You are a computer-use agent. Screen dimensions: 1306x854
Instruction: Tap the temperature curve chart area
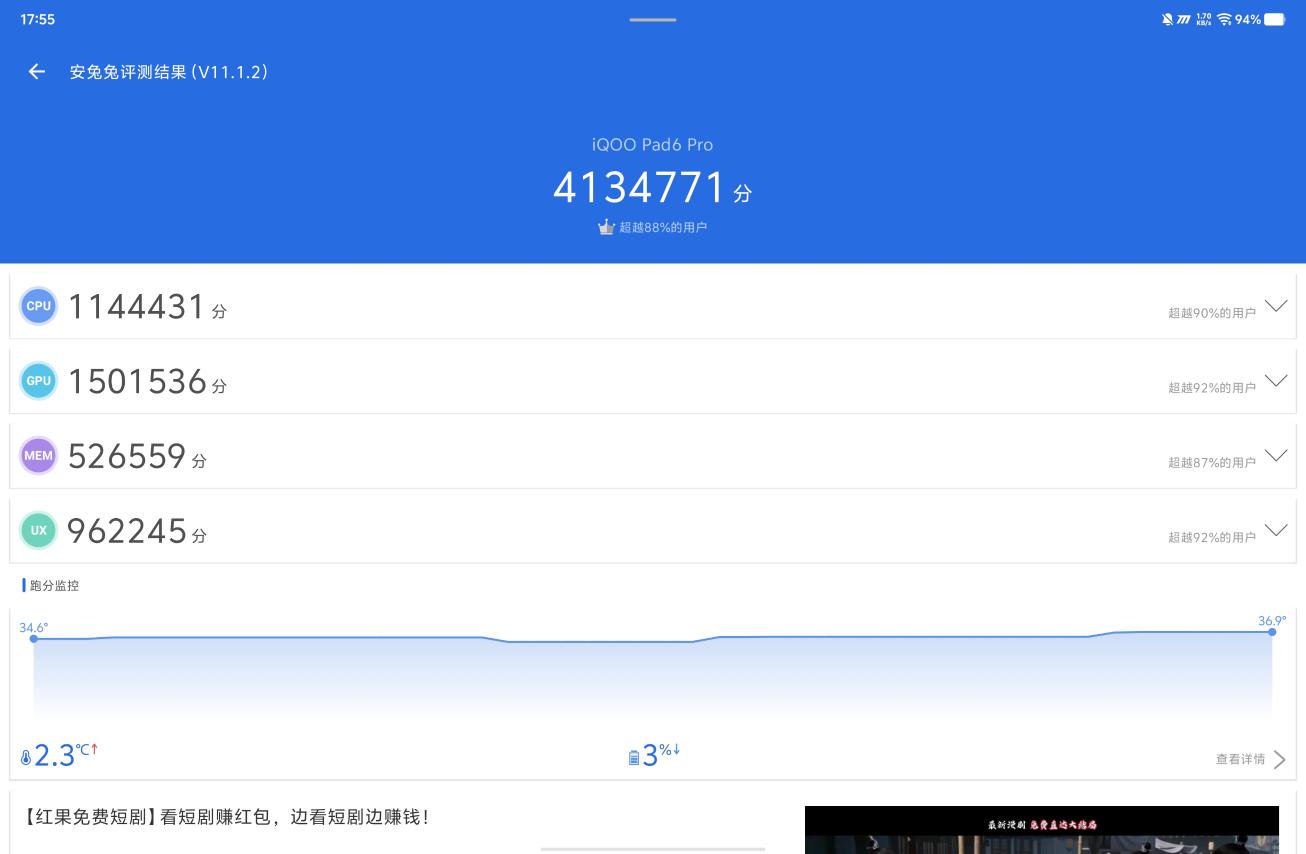[652, 675]
